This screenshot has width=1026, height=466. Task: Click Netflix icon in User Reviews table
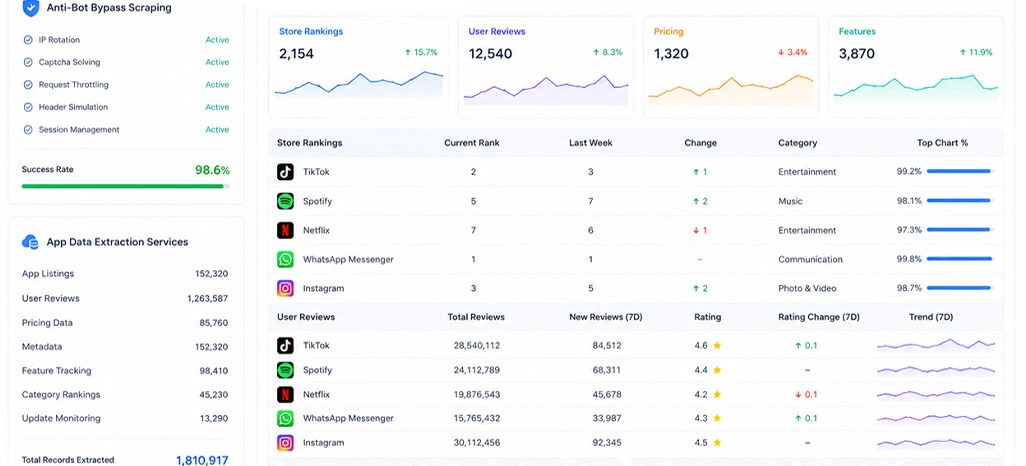pyautogui.click(x=285, y=394)
